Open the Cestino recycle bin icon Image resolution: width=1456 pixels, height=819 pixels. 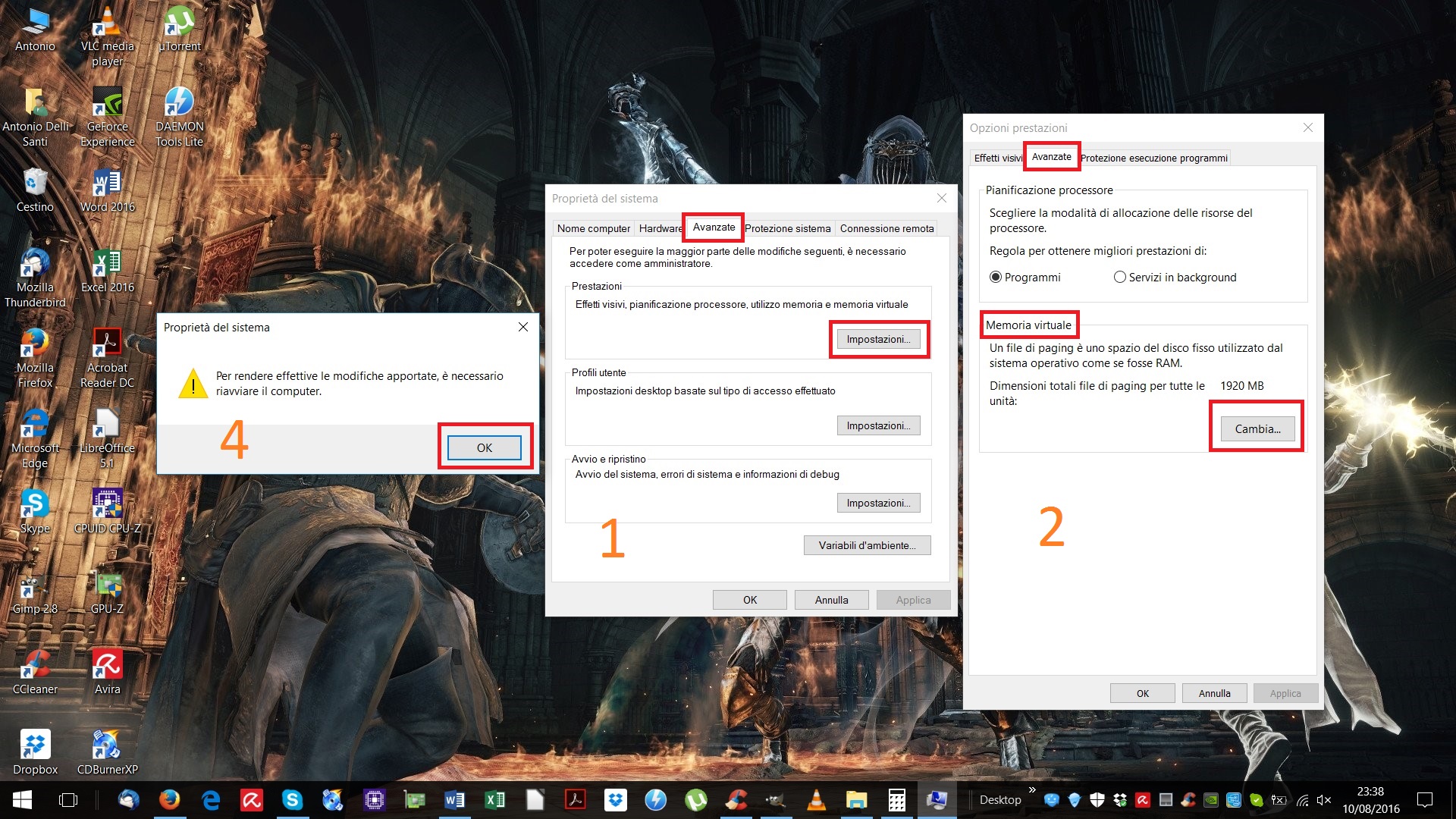[35, 190]
